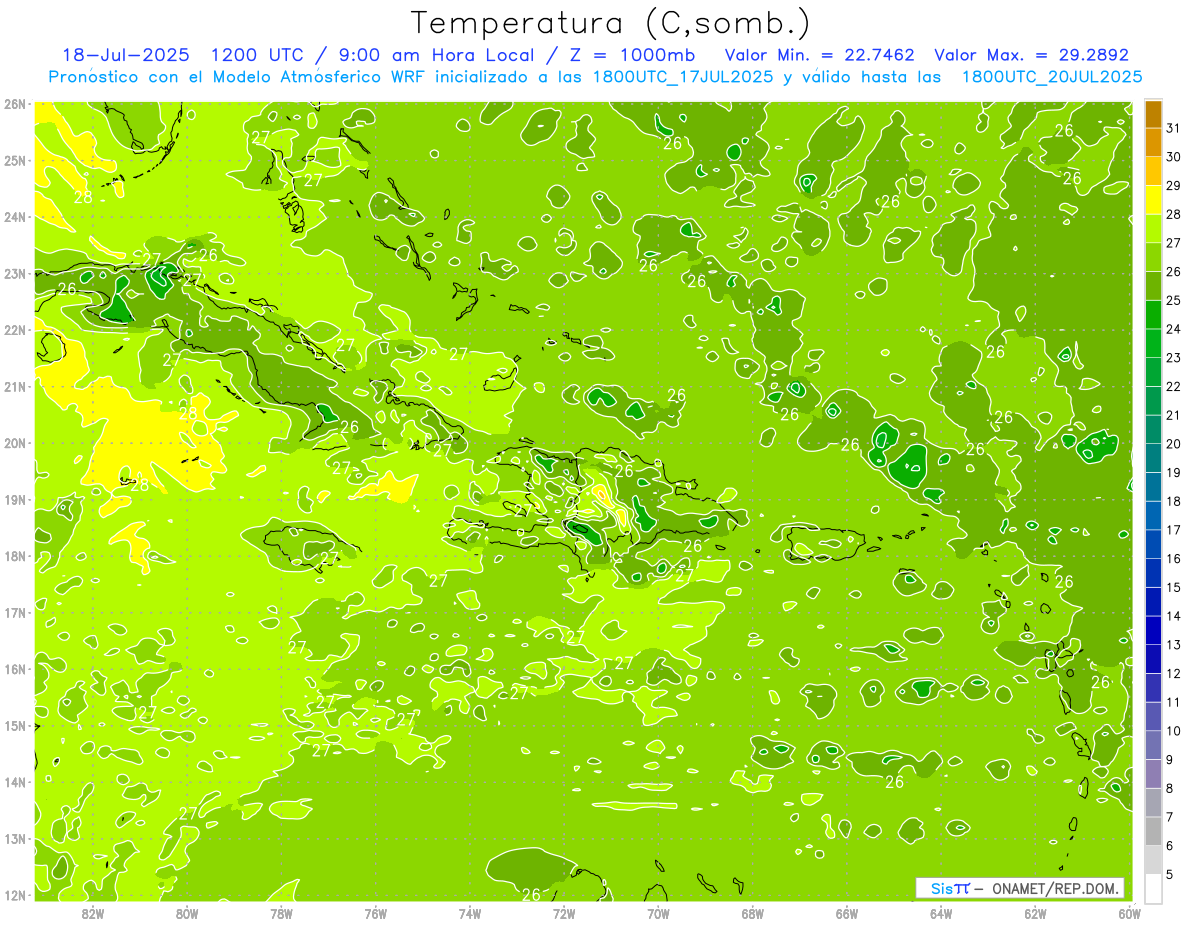1200x927 pixels.
Task: Click the legend label '16'
Action: [1173, 558]
